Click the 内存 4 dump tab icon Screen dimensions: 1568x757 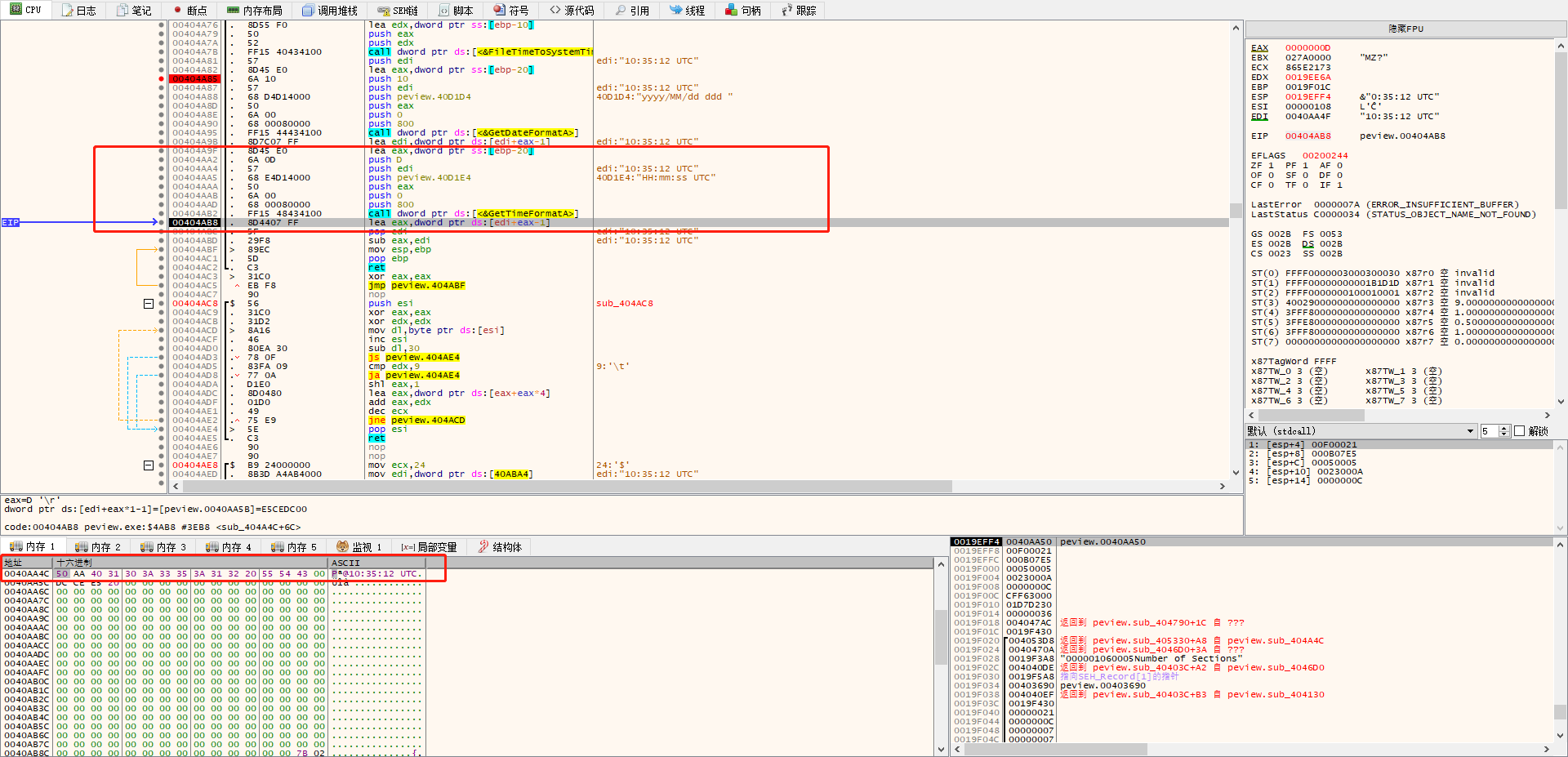(212, 546)
